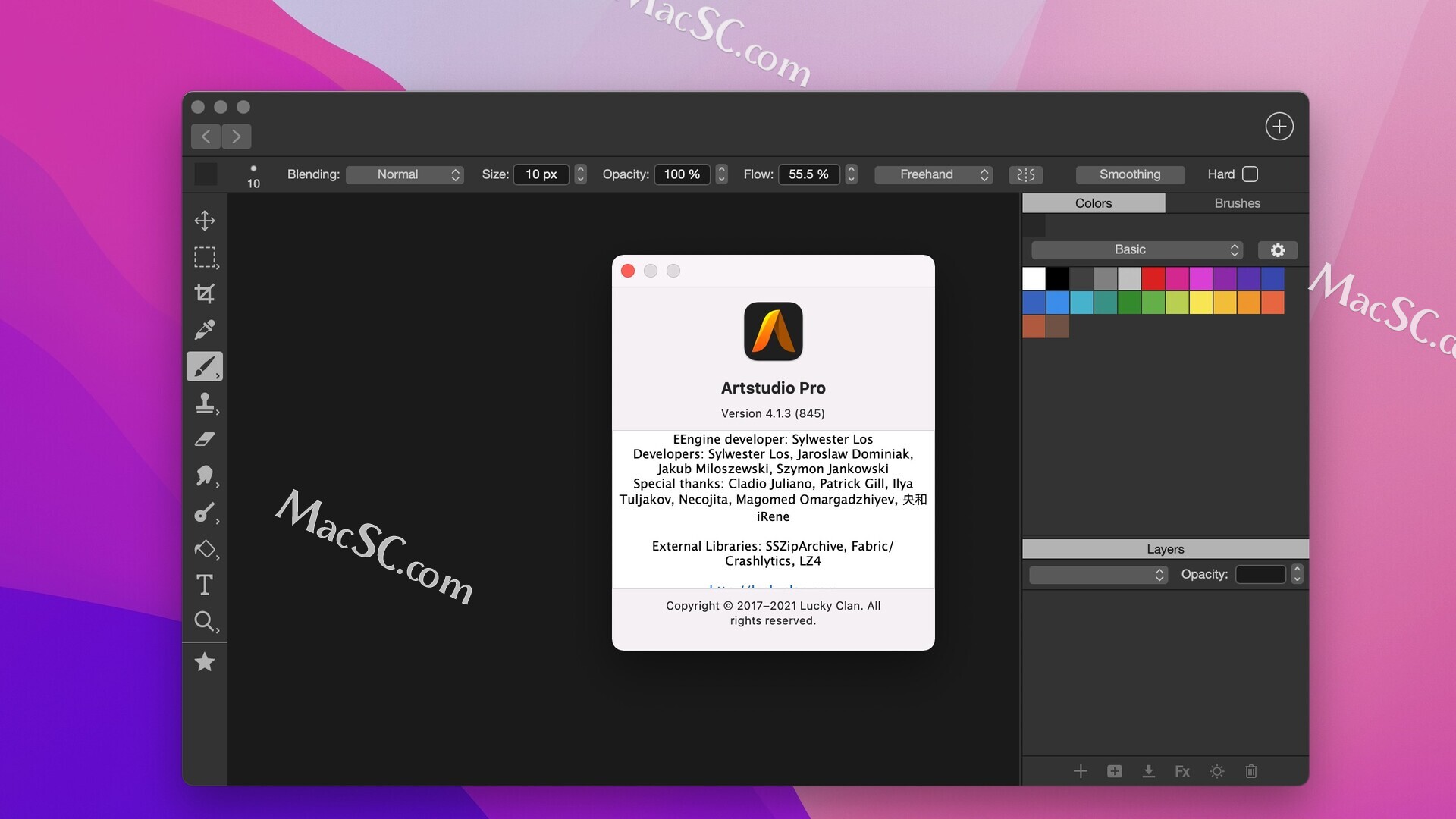1456x819 pixels.
Task: Pick the orange color swatch
Action: point(1249,303)
